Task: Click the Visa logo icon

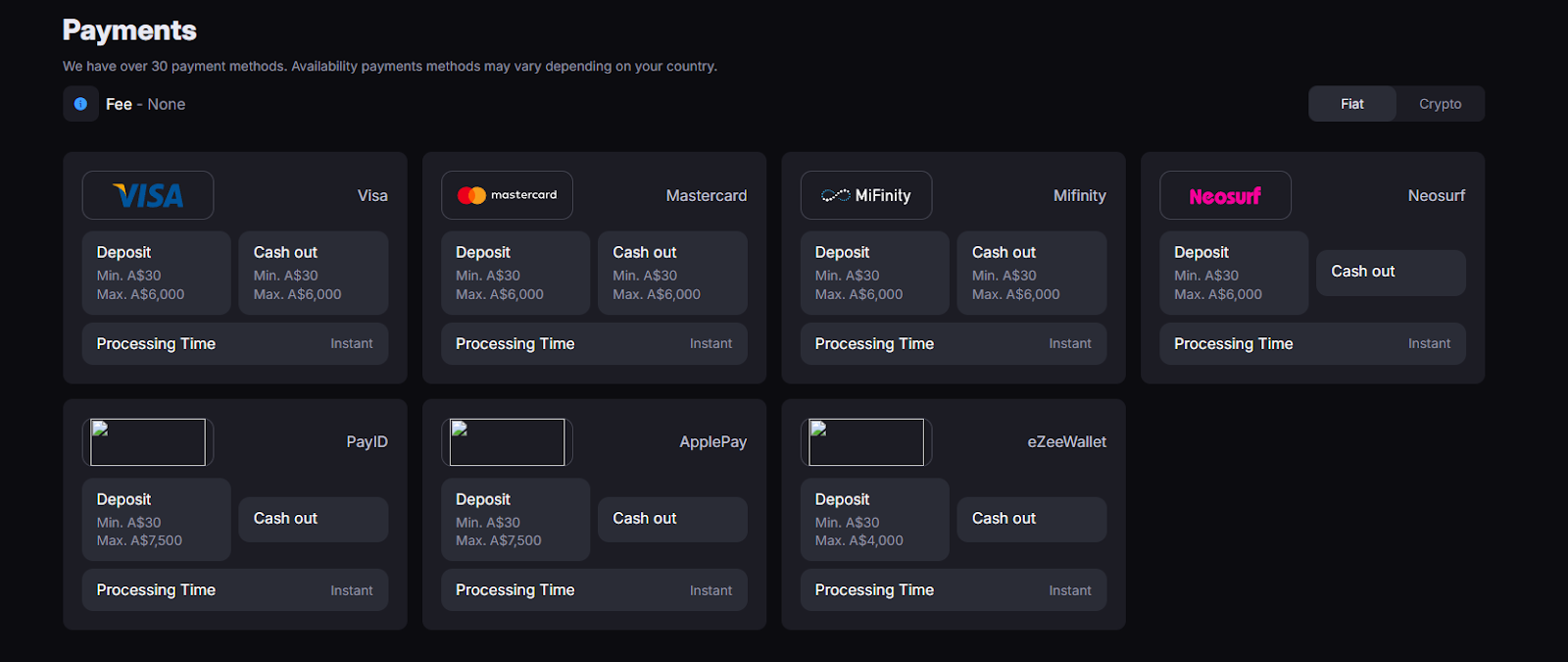Action: 148,195
